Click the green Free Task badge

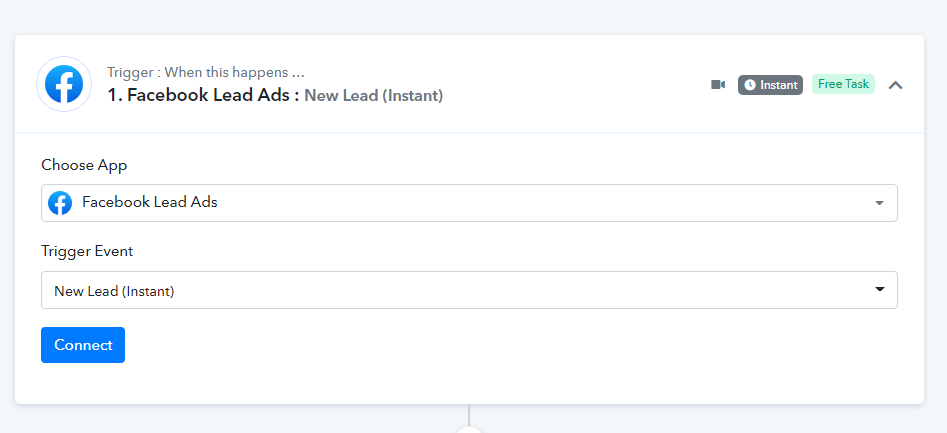tap(843, 84)
